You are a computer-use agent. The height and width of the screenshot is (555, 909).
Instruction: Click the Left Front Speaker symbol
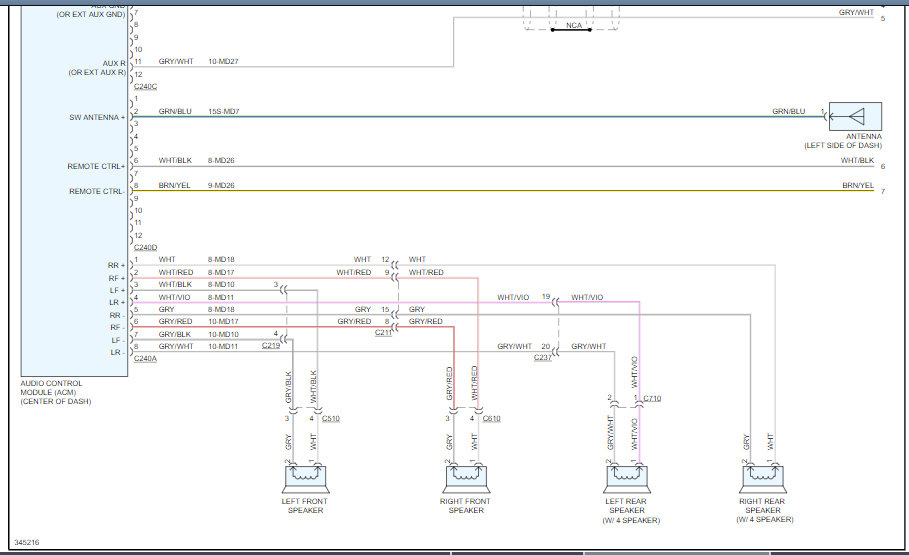pyautogui.click(x=301, y=477)
